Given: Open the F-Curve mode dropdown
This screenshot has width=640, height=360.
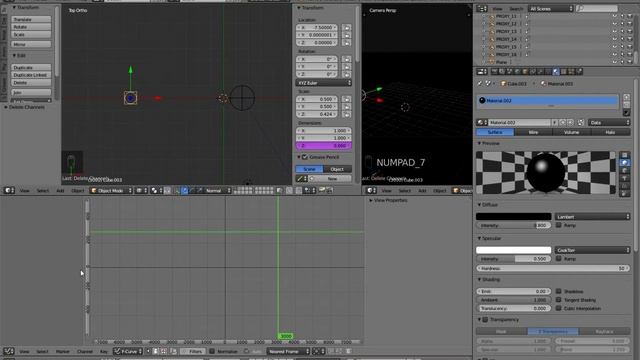Looking at the screenshot, I should (x=128, y=351).
